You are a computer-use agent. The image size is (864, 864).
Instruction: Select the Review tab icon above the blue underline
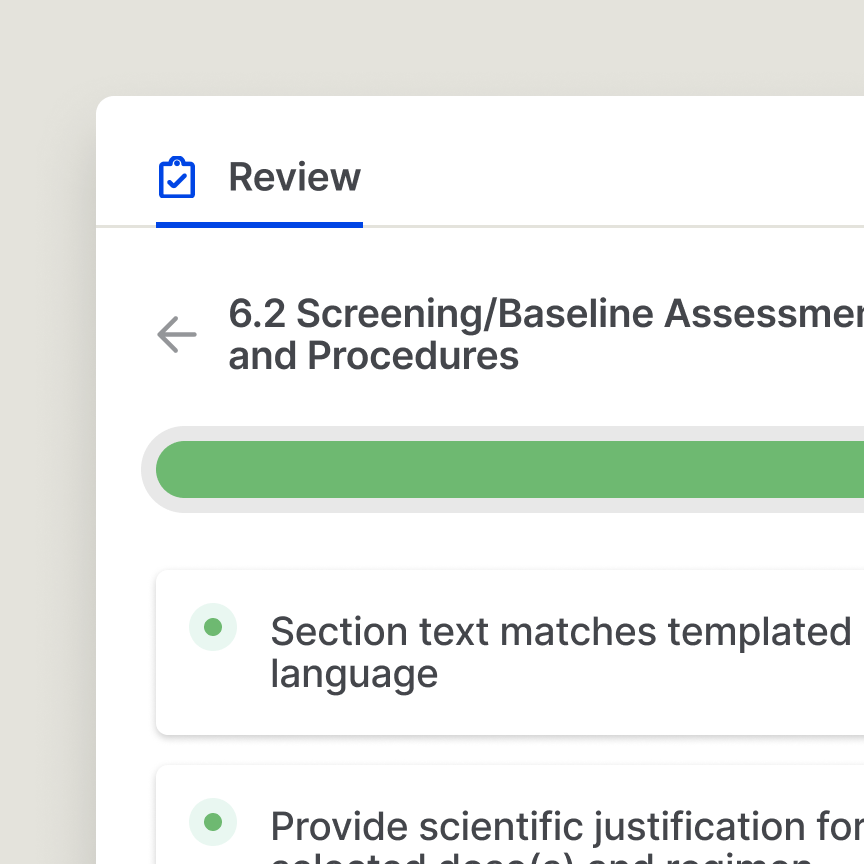[177, 177]
